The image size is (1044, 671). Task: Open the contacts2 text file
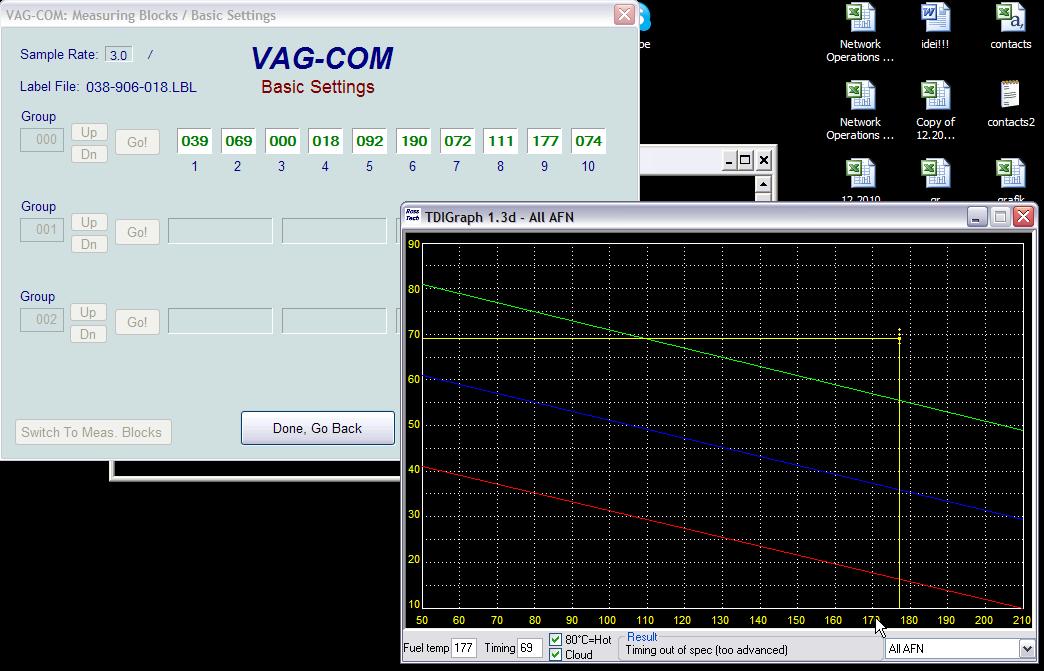(x=1010, y=97)
